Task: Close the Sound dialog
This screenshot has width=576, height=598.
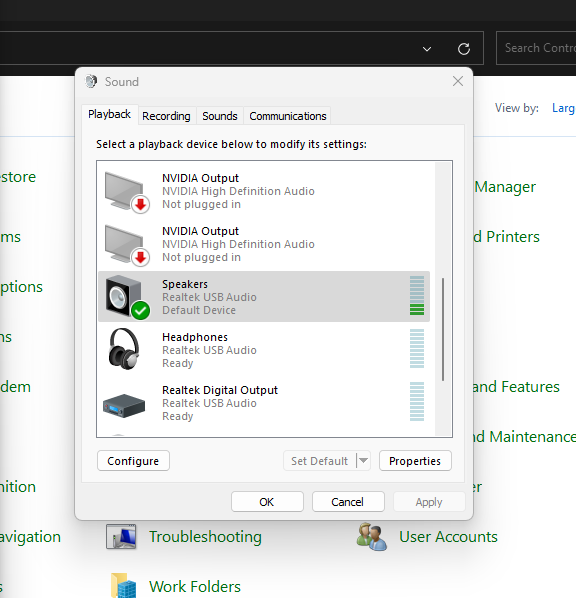Action: click(x=458, y=81)
